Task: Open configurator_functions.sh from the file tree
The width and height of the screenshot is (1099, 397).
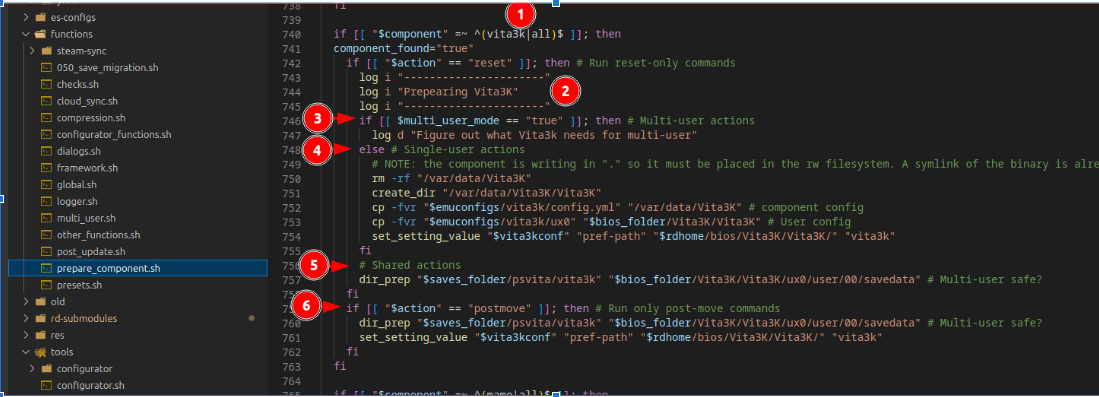Action: (x=114, y=134)
